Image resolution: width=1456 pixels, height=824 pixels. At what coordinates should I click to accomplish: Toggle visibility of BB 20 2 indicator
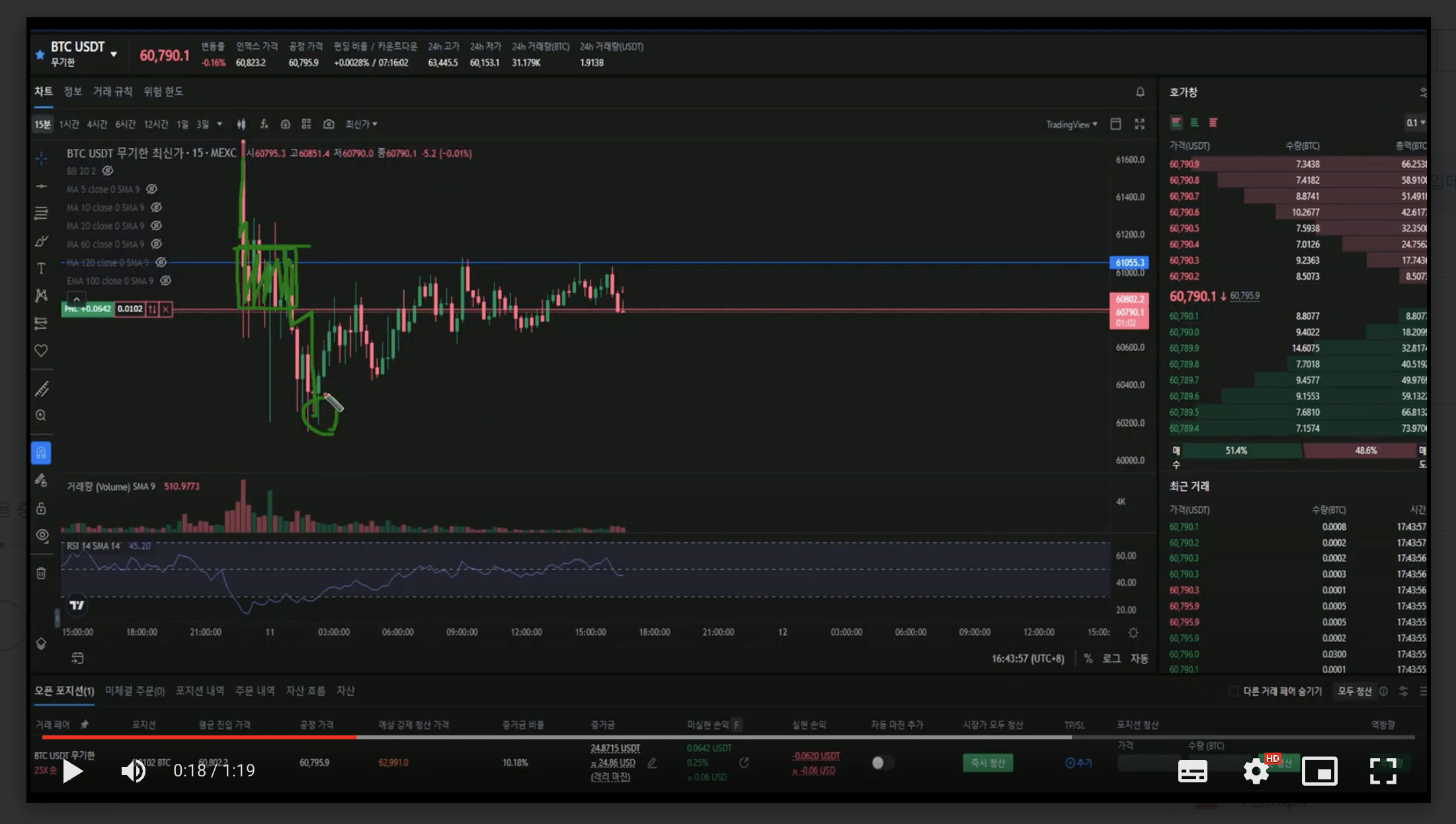pyautogui.click(x=108, y=171)
